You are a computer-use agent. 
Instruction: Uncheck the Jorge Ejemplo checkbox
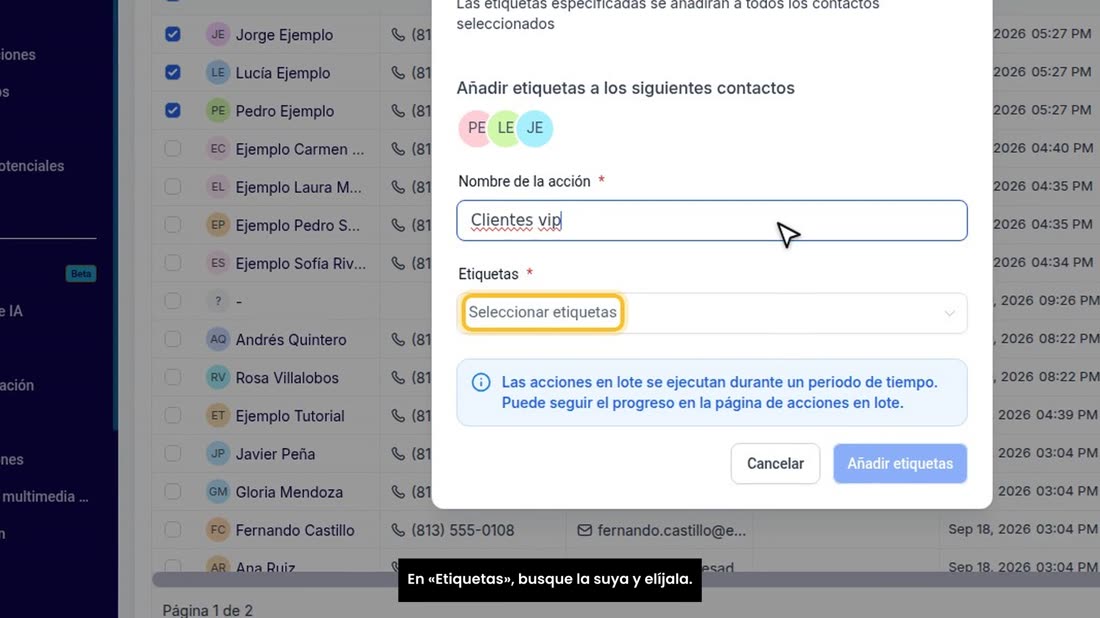[173, 34]
